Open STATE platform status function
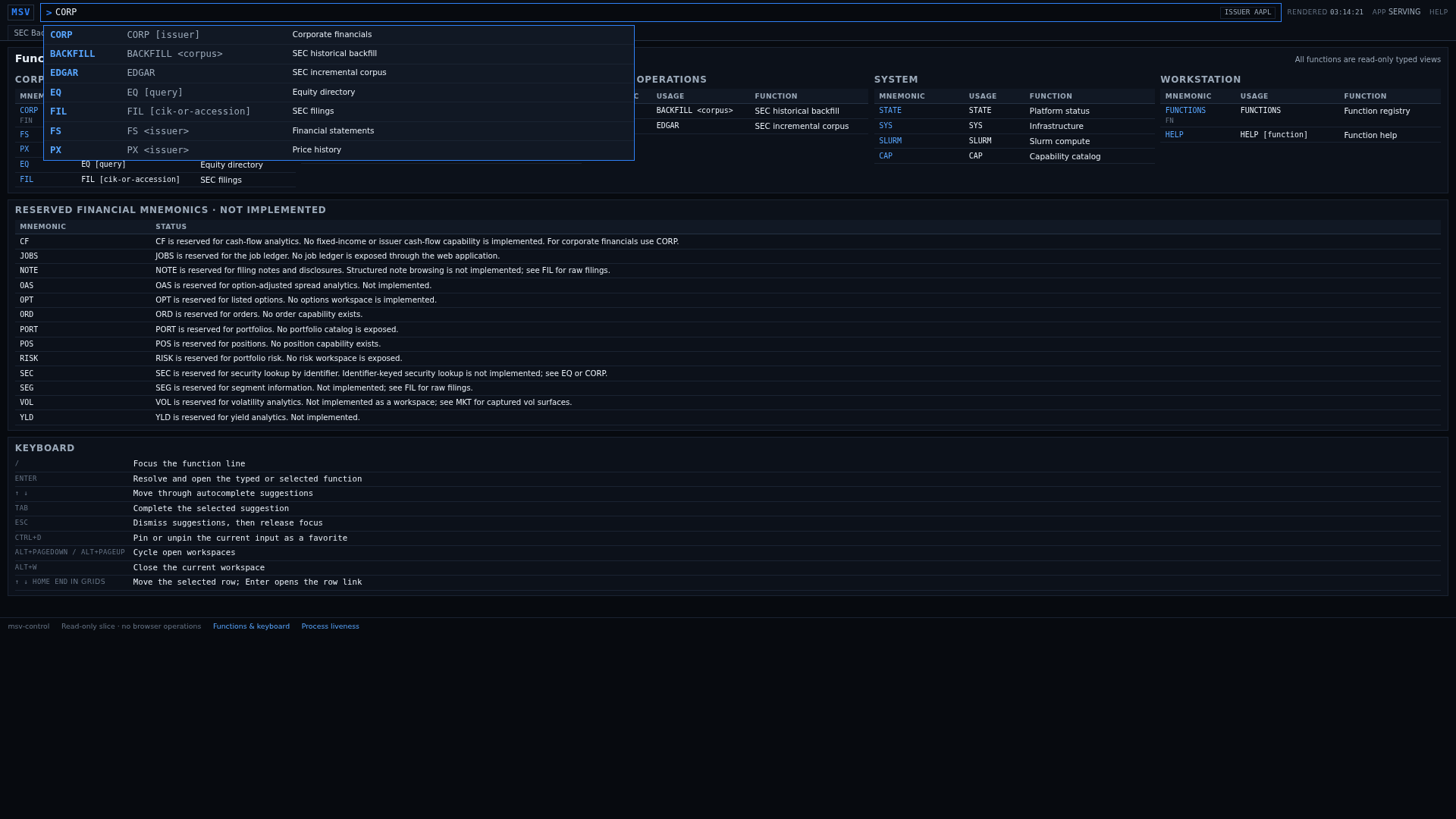 (890, 111)
